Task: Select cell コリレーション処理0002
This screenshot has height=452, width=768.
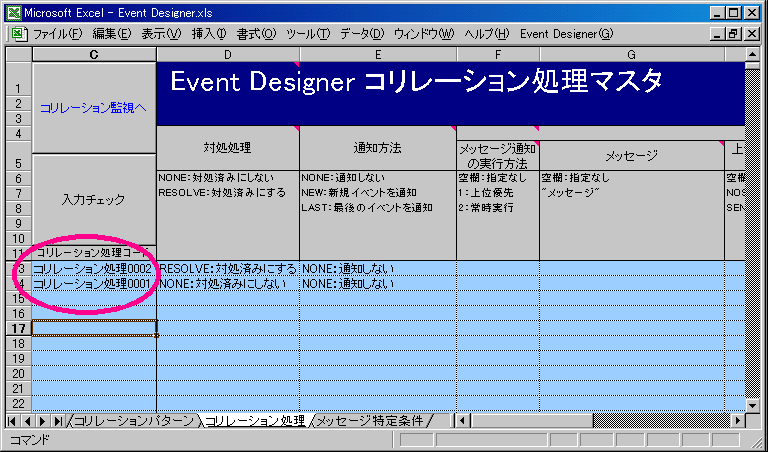Action: 94,268
